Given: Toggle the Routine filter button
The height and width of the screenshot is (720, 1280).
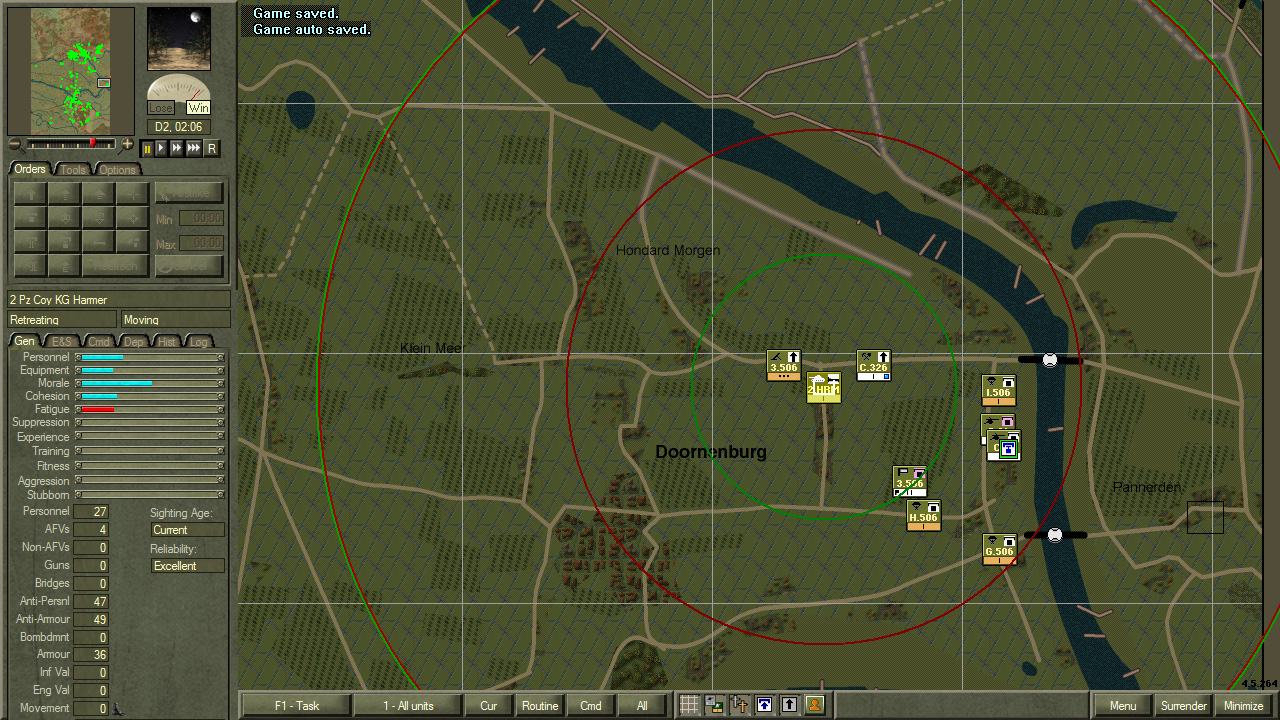Looking at the screenshot, I should point(540,705).
